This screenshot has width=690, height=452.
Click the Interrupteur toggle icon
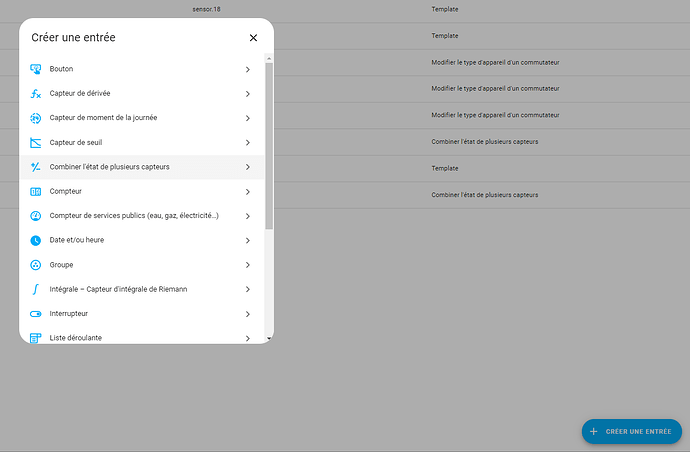click(x=36, y=314)
